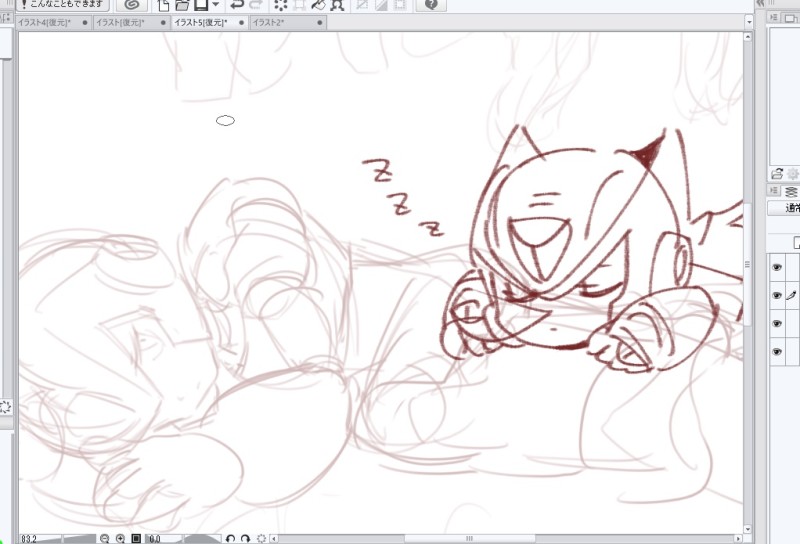Undo the last stroke
Screen dimensions: 800x544
[x=236, y=5]
